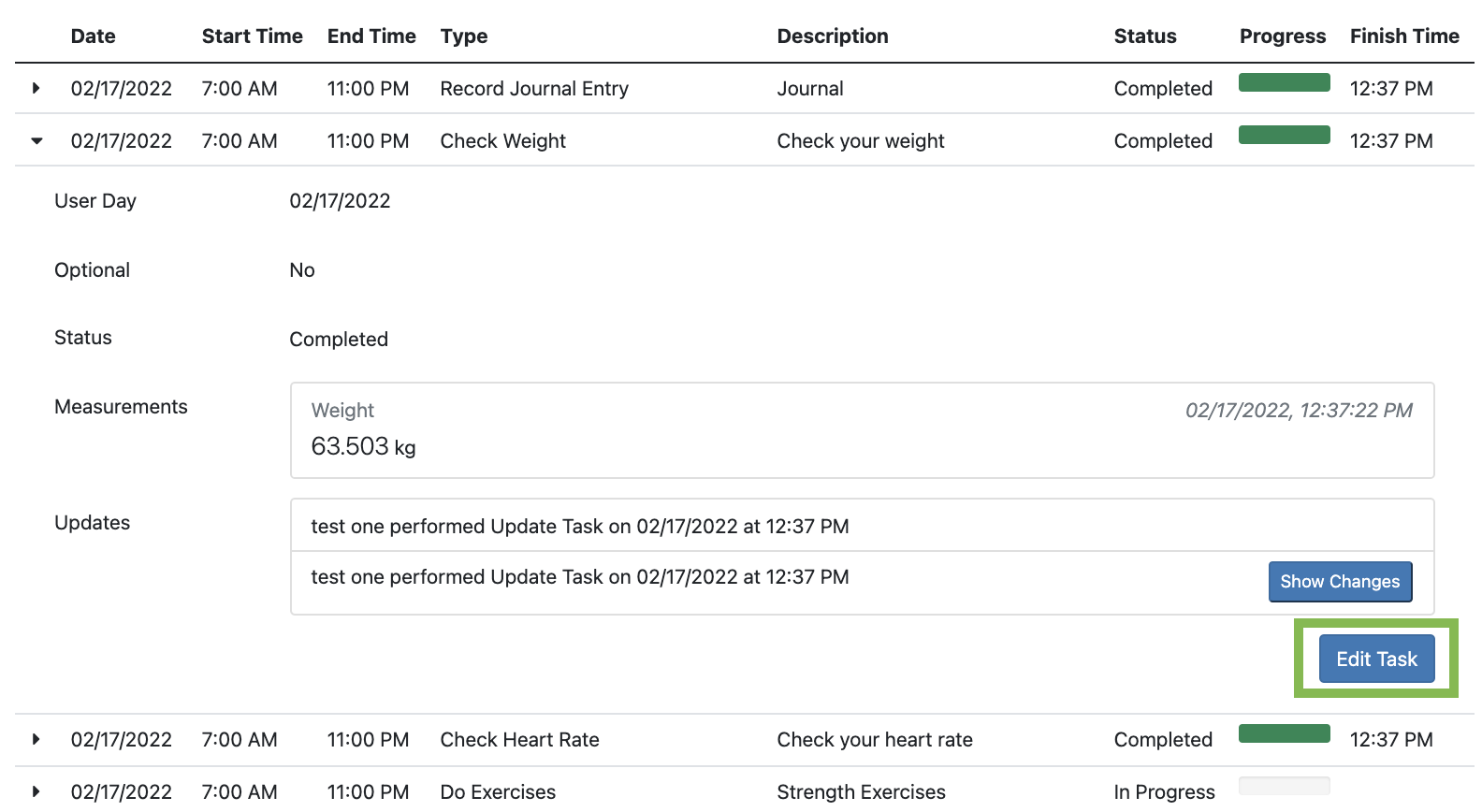Click the 'Completed' value in task details
The height and width of the screenshot is (812, 1482).
pos(339,340)
